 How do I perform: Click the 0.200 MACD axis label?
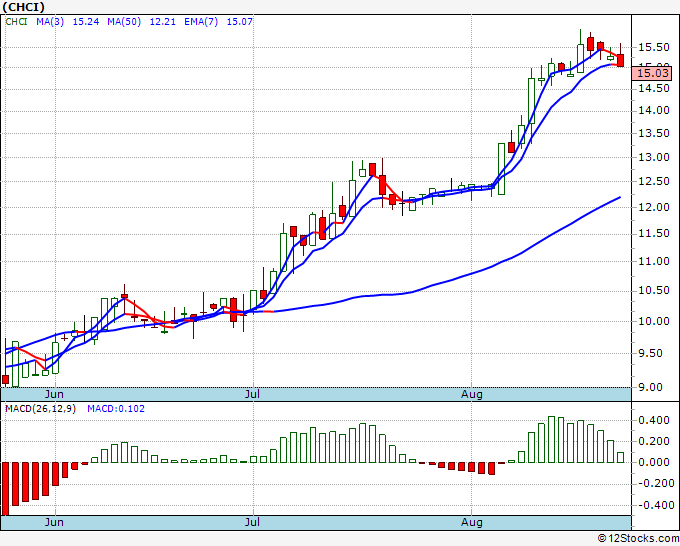click(654, 441)
